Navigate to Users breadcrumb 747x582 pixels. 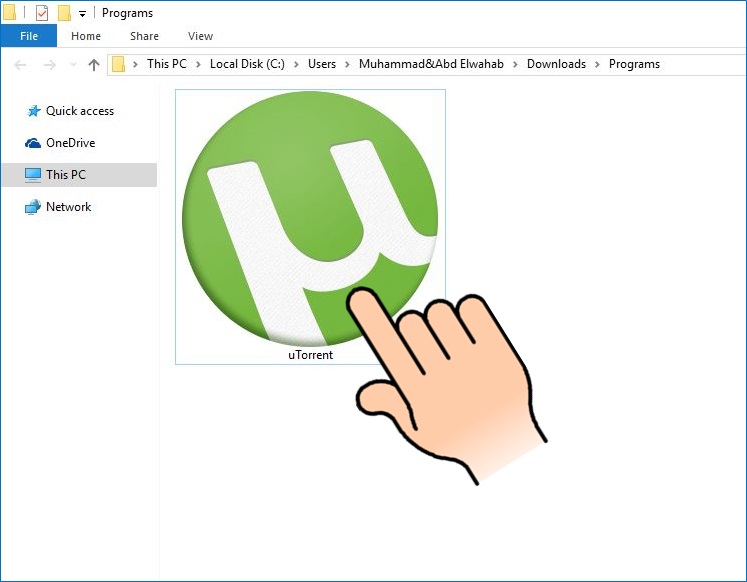point(322,64)
